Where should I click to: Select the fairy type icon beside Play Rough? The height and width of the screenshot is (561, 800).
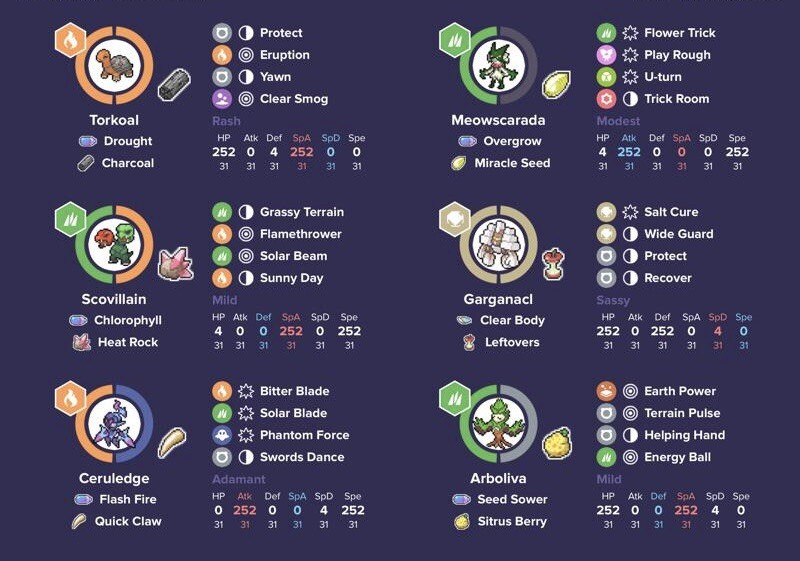click(x=606, y=55)
